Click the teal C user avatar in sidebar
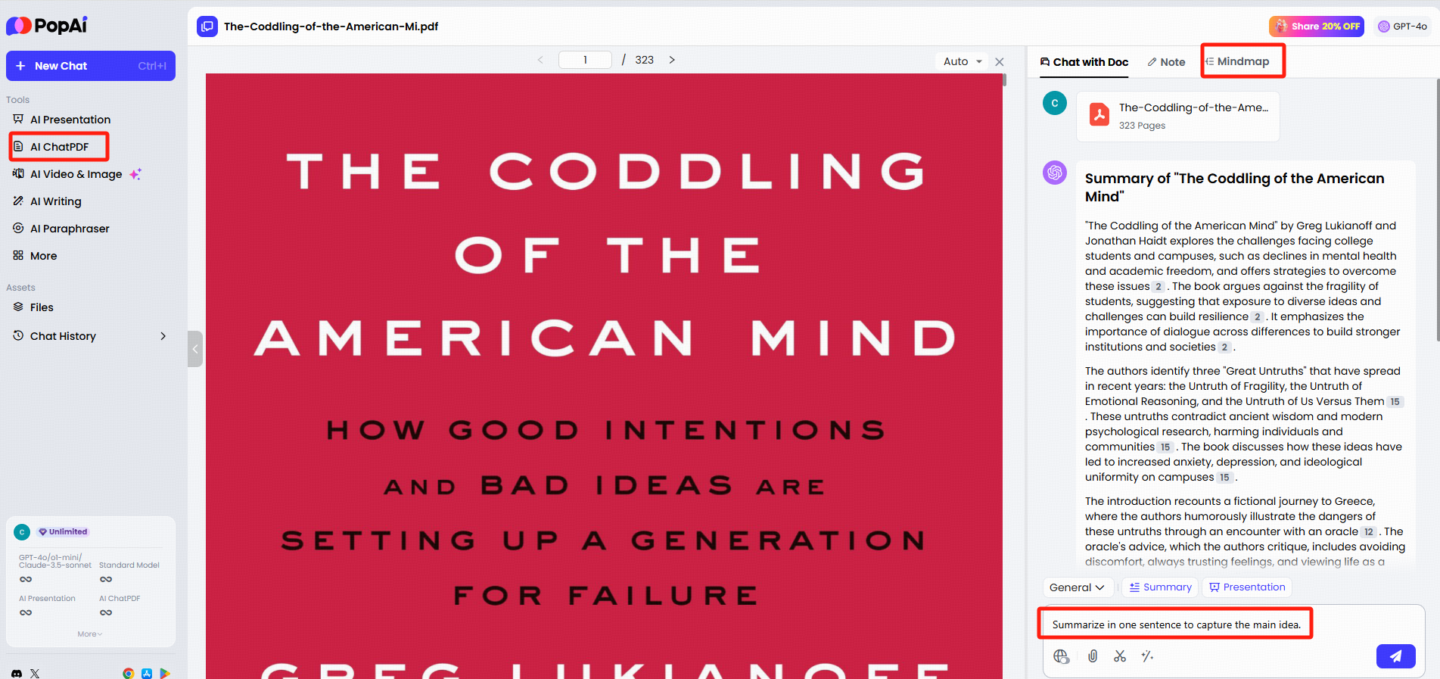1440x679 pixels. [22, 532]
